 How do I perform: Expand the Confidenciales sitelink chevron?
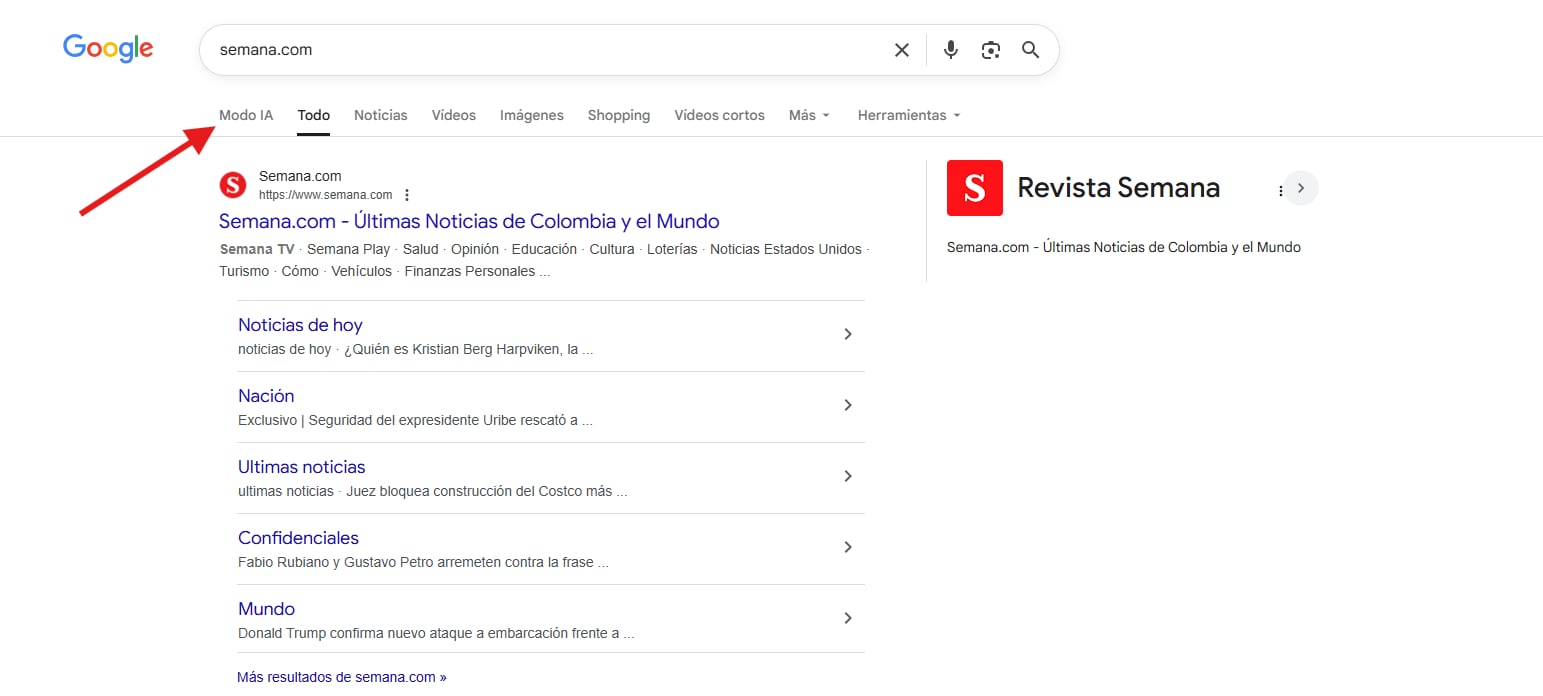(847, 547)
